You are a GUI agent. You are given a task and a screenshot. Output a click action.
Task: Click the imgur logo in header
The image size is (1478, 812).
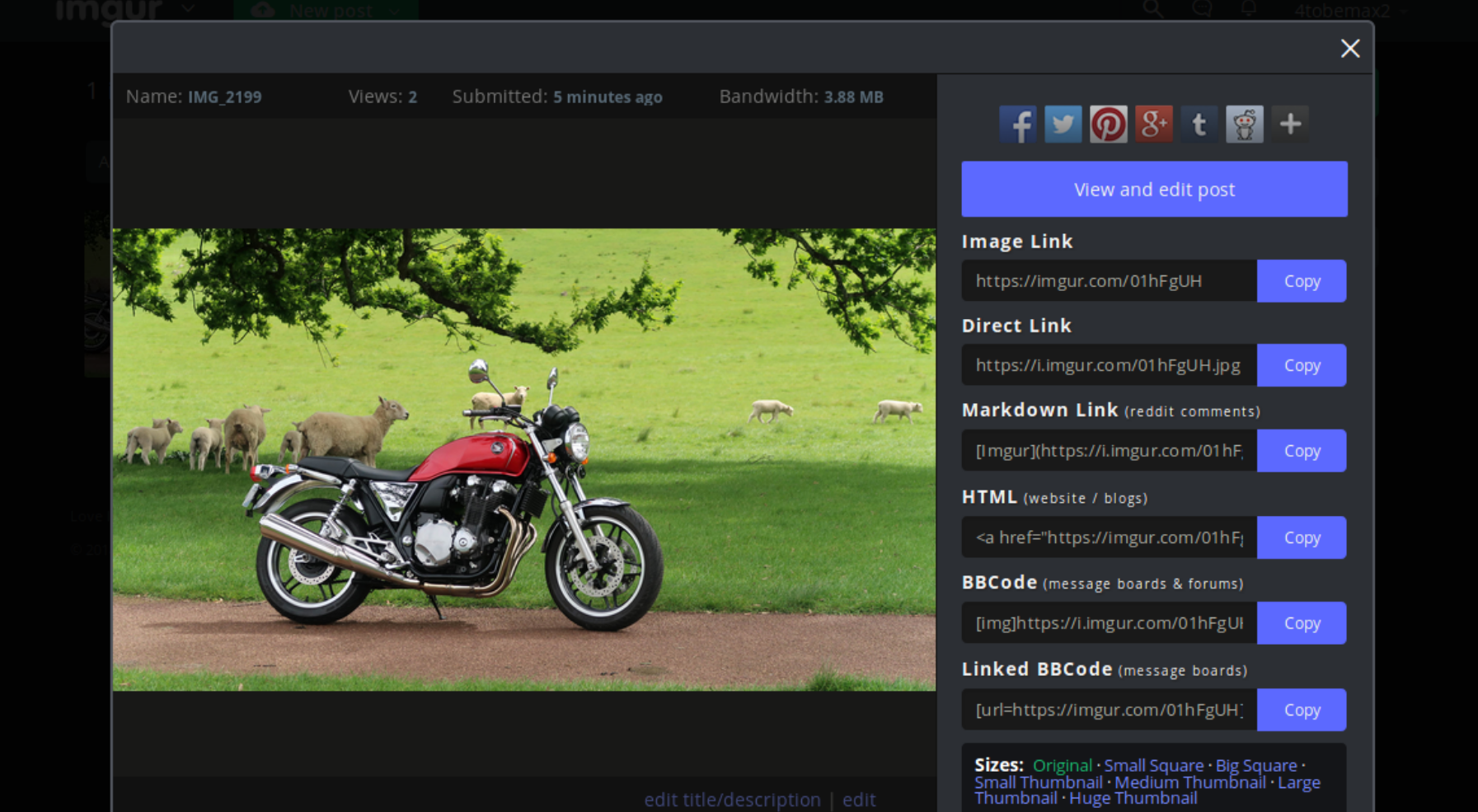109,10
